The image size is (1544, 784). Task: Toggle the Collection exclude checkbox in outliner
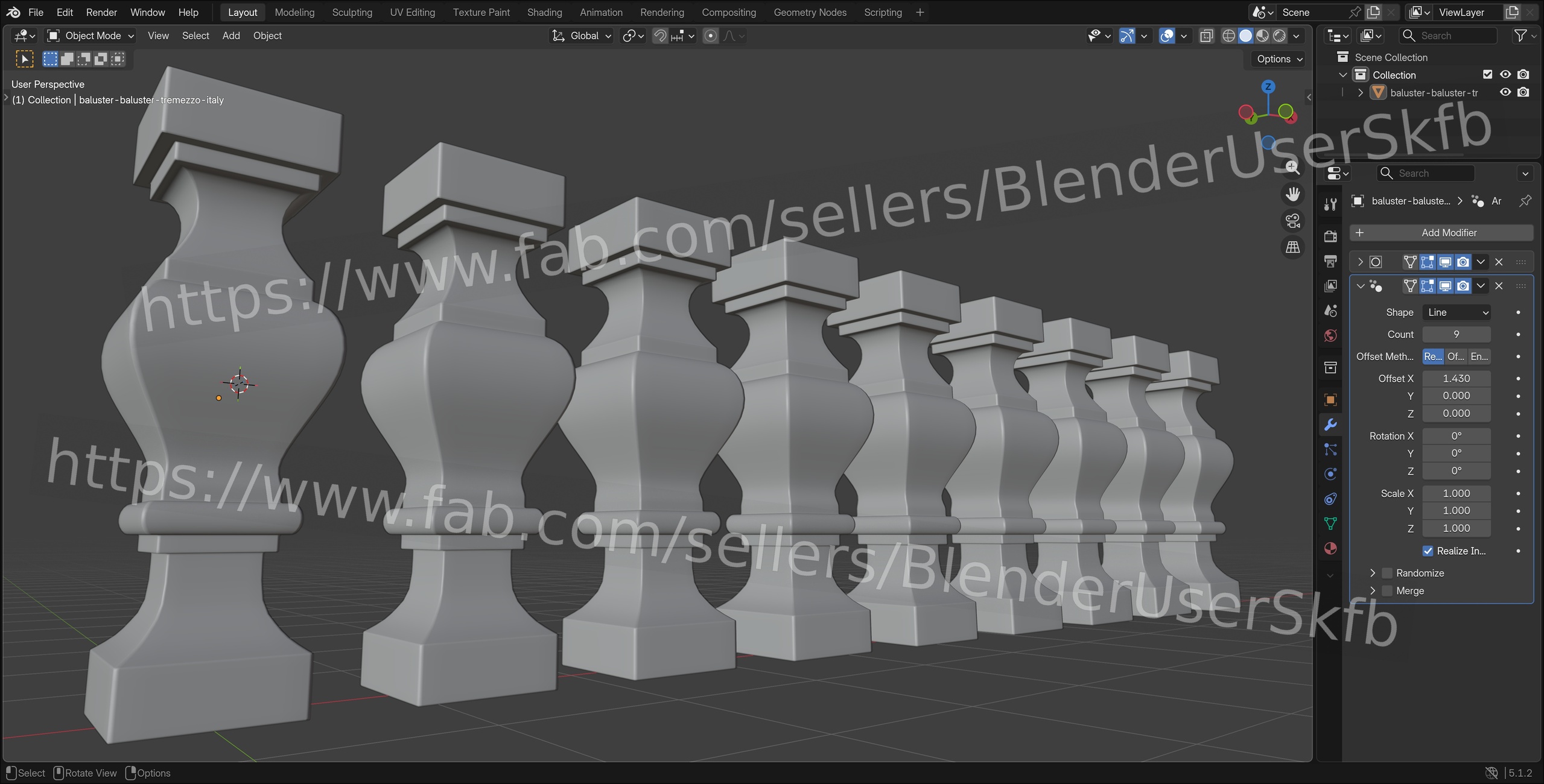click(x=1487, y=75)
